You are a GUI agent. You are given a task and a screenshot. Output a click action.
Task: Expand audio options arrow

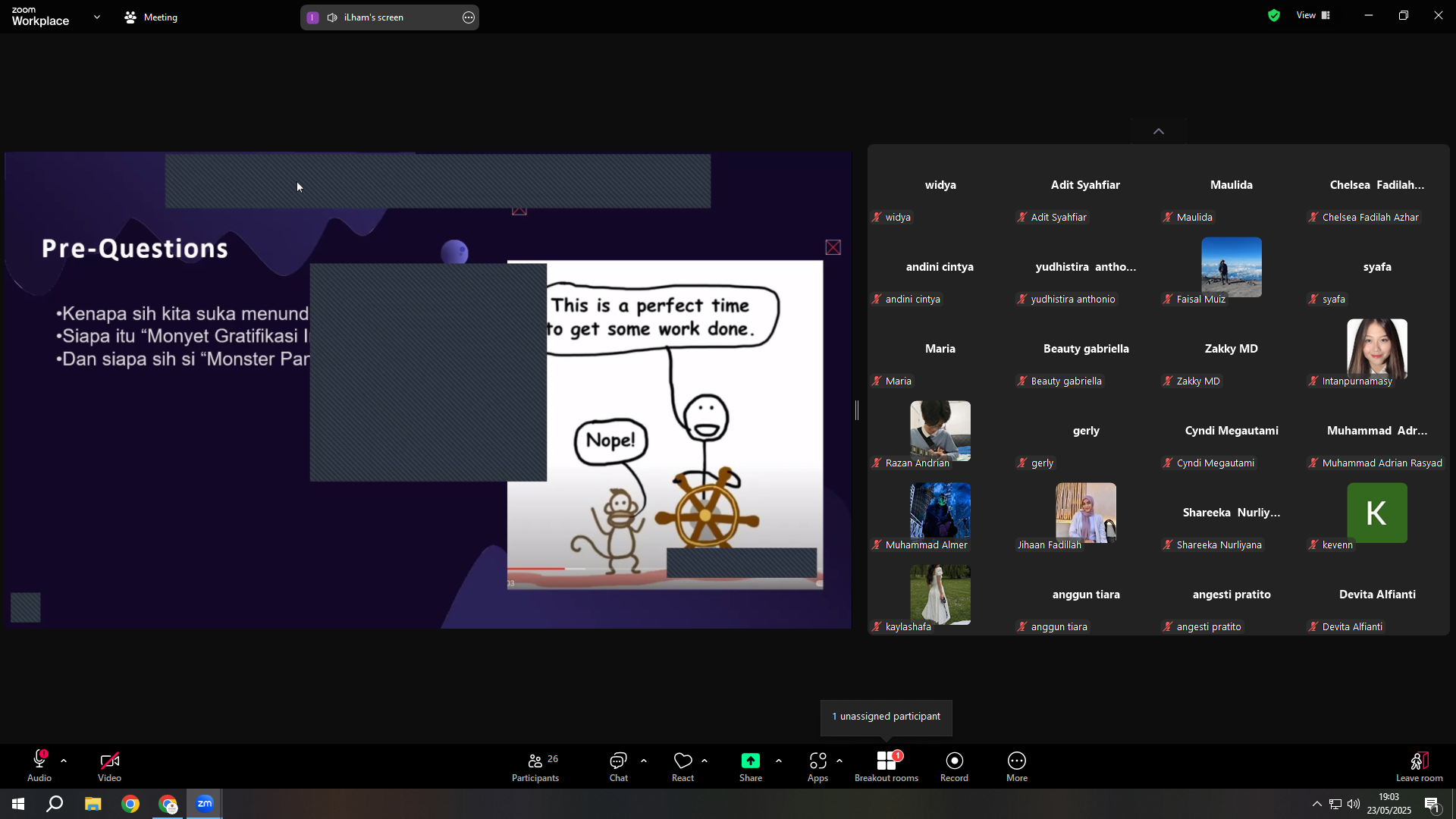[64, 761]
